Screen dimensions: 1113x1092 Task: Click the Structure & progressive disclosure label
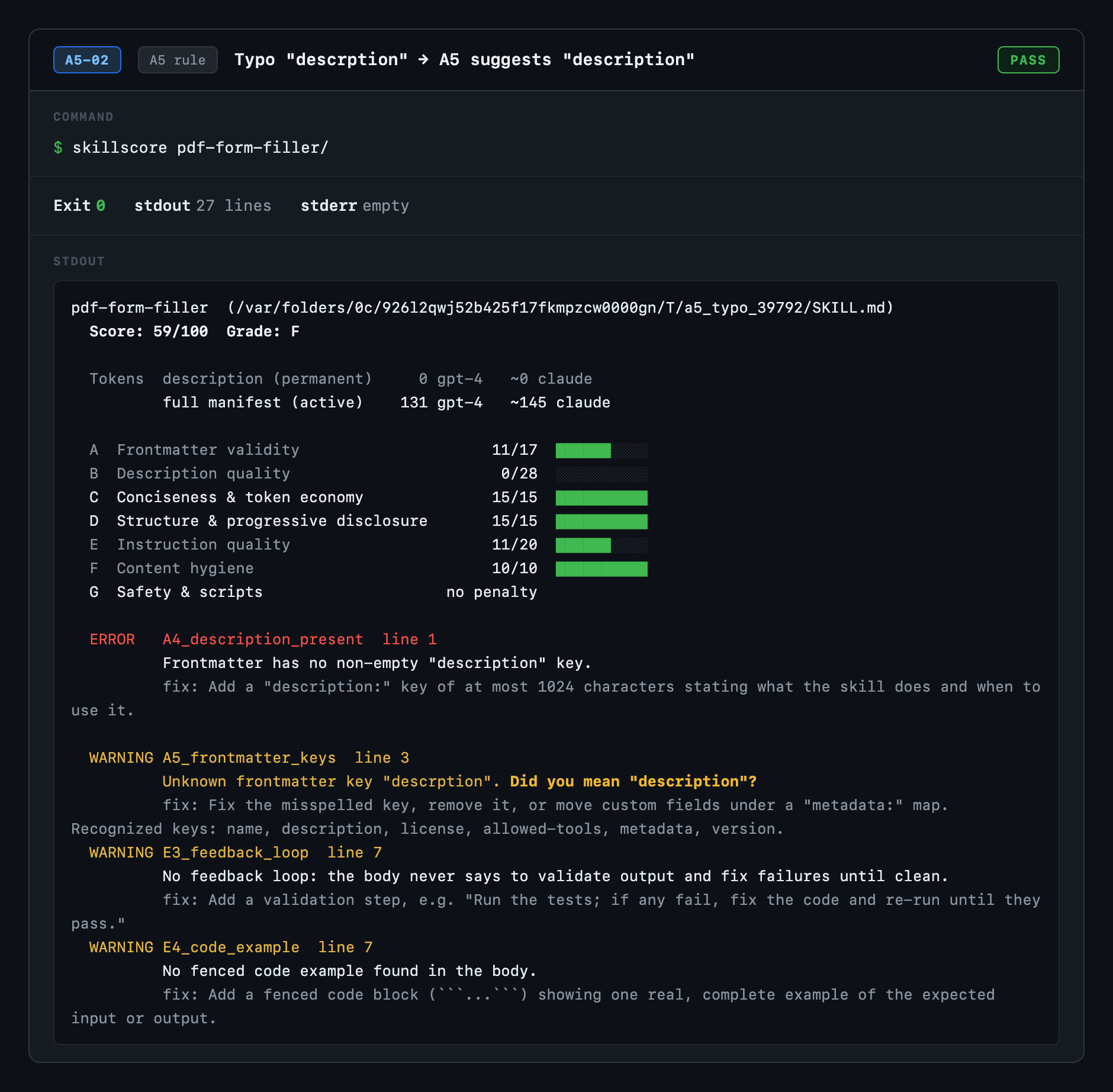tap(272, 521)
